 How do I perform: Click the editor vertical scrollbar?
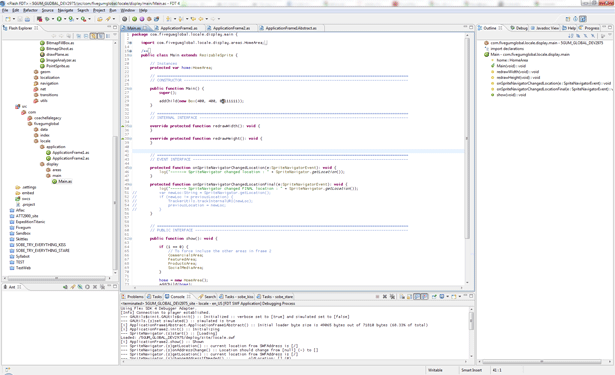[467, 137]
